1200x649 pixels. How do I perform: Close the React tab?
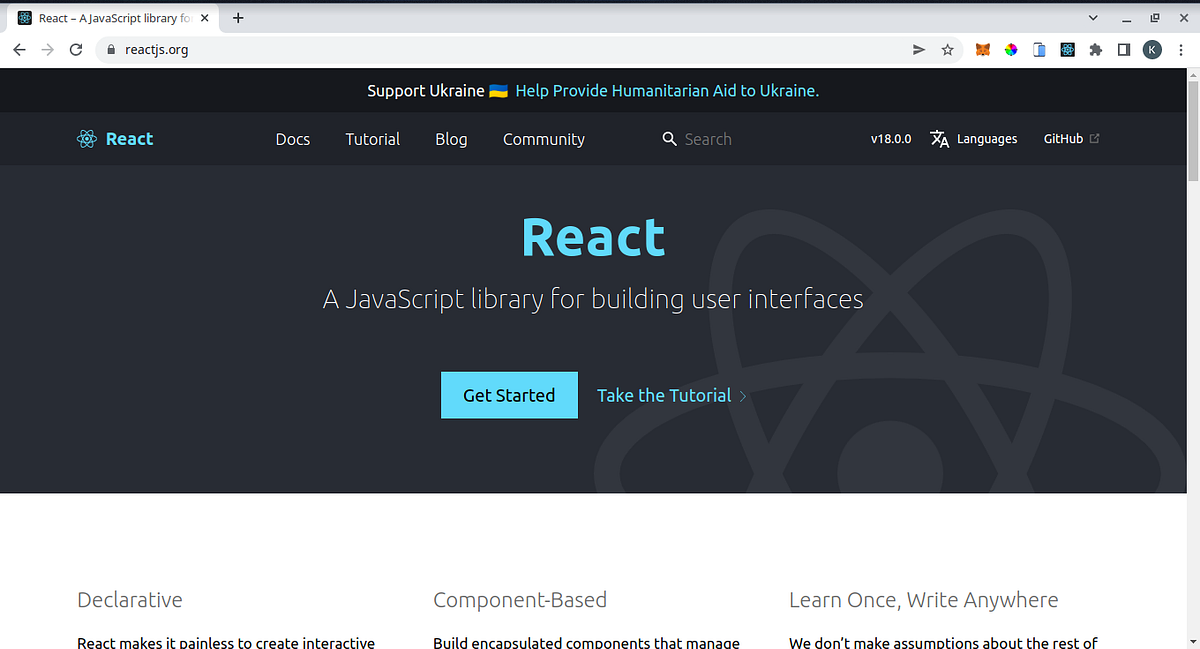tap(204, 18)
